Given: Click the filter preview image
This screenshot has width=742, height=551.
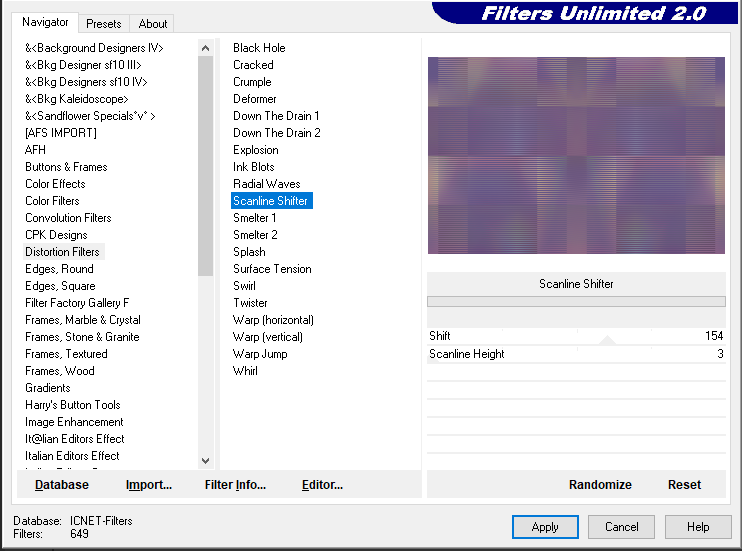Looking at the screenshot, I should 576,155.
